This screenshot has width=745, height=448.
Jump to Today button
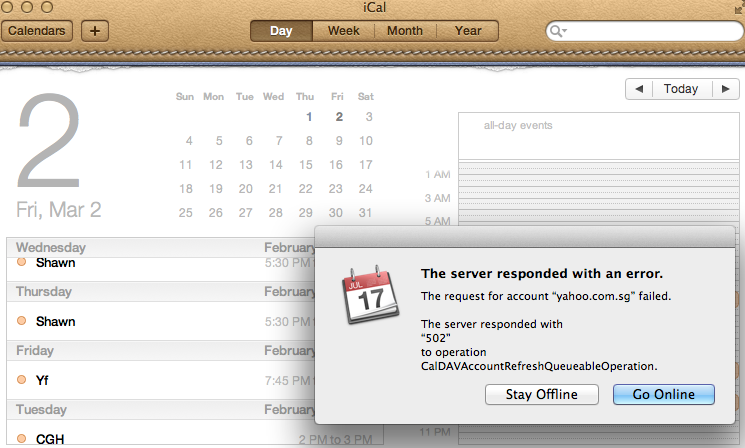tap(682, 89)
